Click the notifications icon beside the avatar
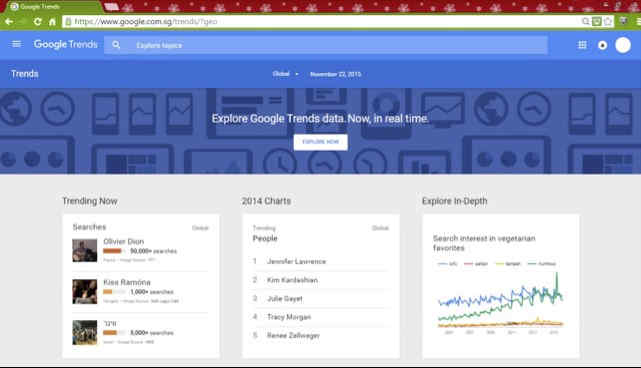The width and height of the screenshot is (641, 368). click(603, 45)
